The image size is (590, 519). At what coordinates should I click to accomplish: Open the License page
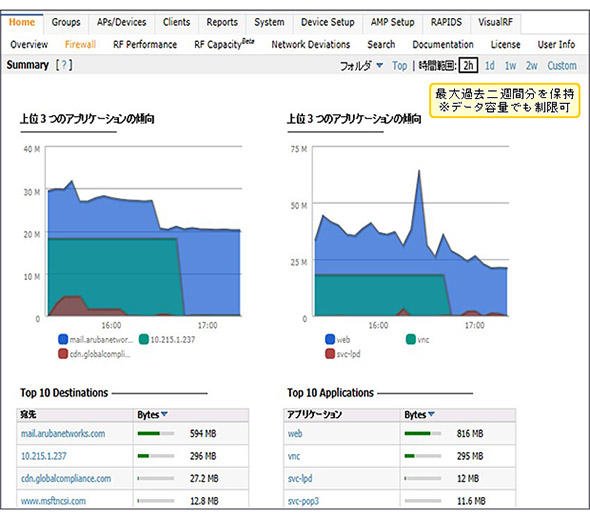505,44
